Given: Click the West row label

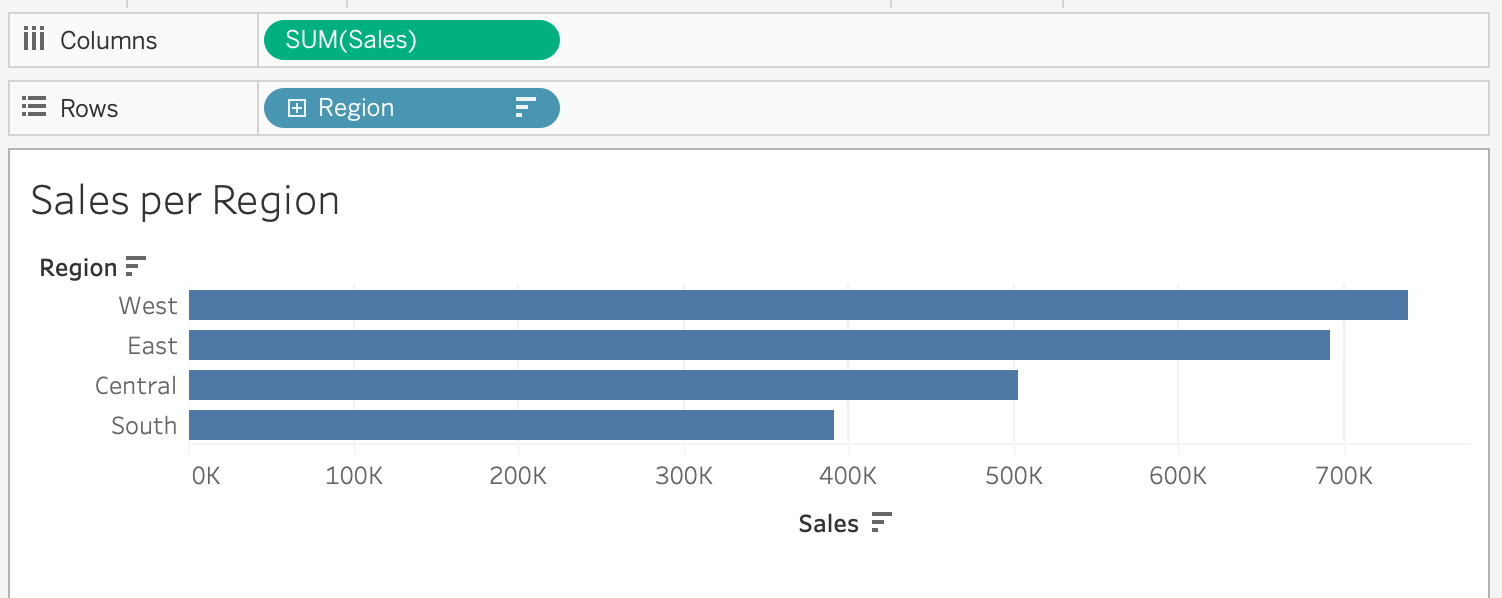Looking at the screenshot, I should pyautogui.click(x=148, y=305).
